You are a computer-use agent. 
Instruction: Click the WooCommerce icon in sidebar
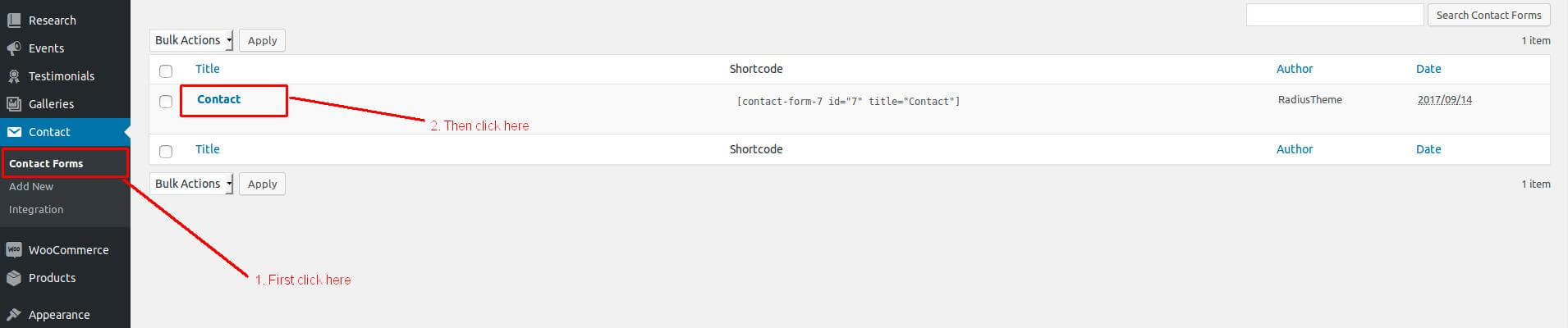(14, 249)
